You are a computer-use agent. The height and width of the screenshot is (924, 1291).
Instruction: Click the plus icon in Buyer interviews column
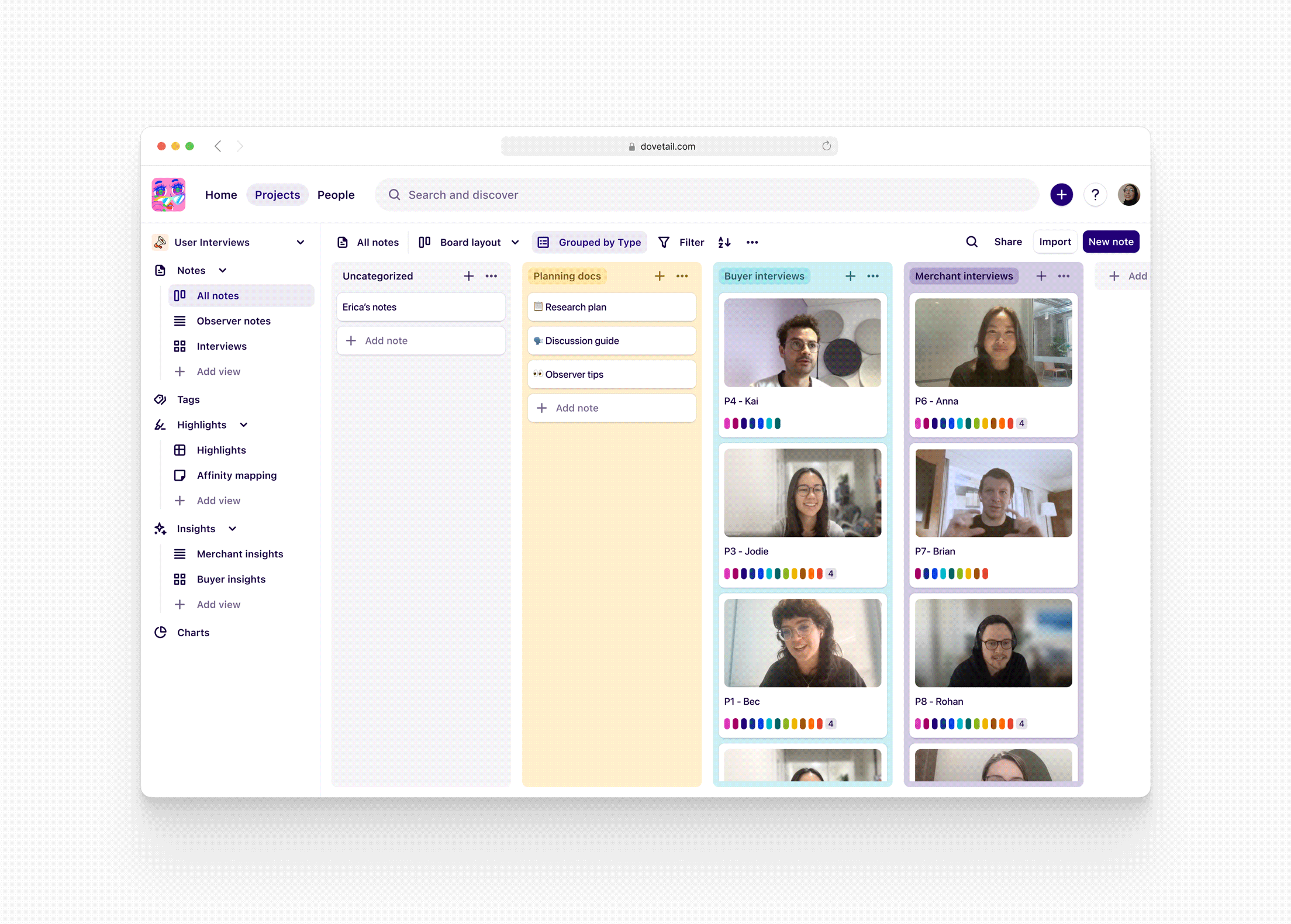click(850, 276)
